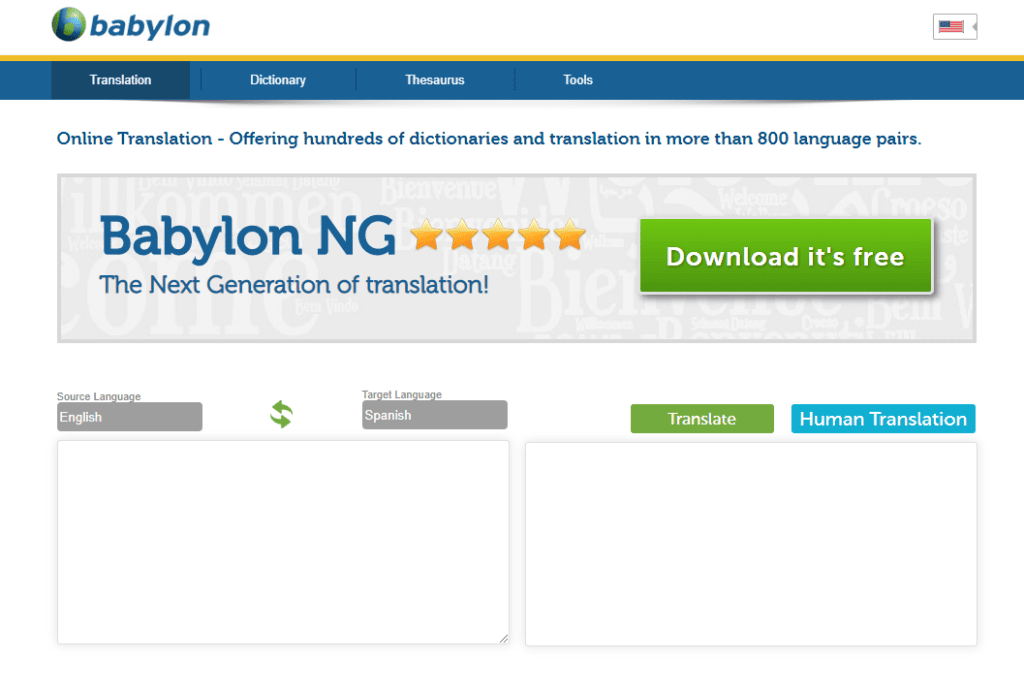Open the Thesaurus tab
This screenshot has width=1024, height=691.
click(434, 80)
